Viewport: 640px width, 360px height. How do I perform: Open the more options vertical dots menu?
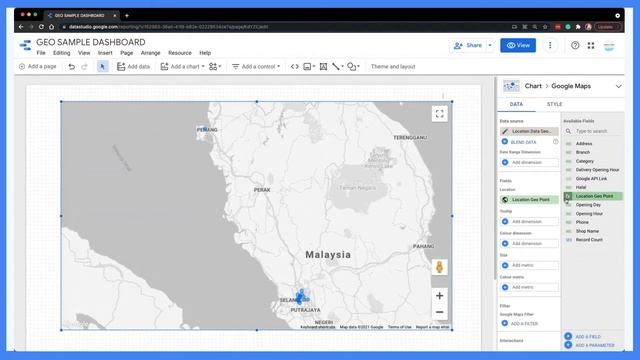pyautogui.click(x=550, y=45)
